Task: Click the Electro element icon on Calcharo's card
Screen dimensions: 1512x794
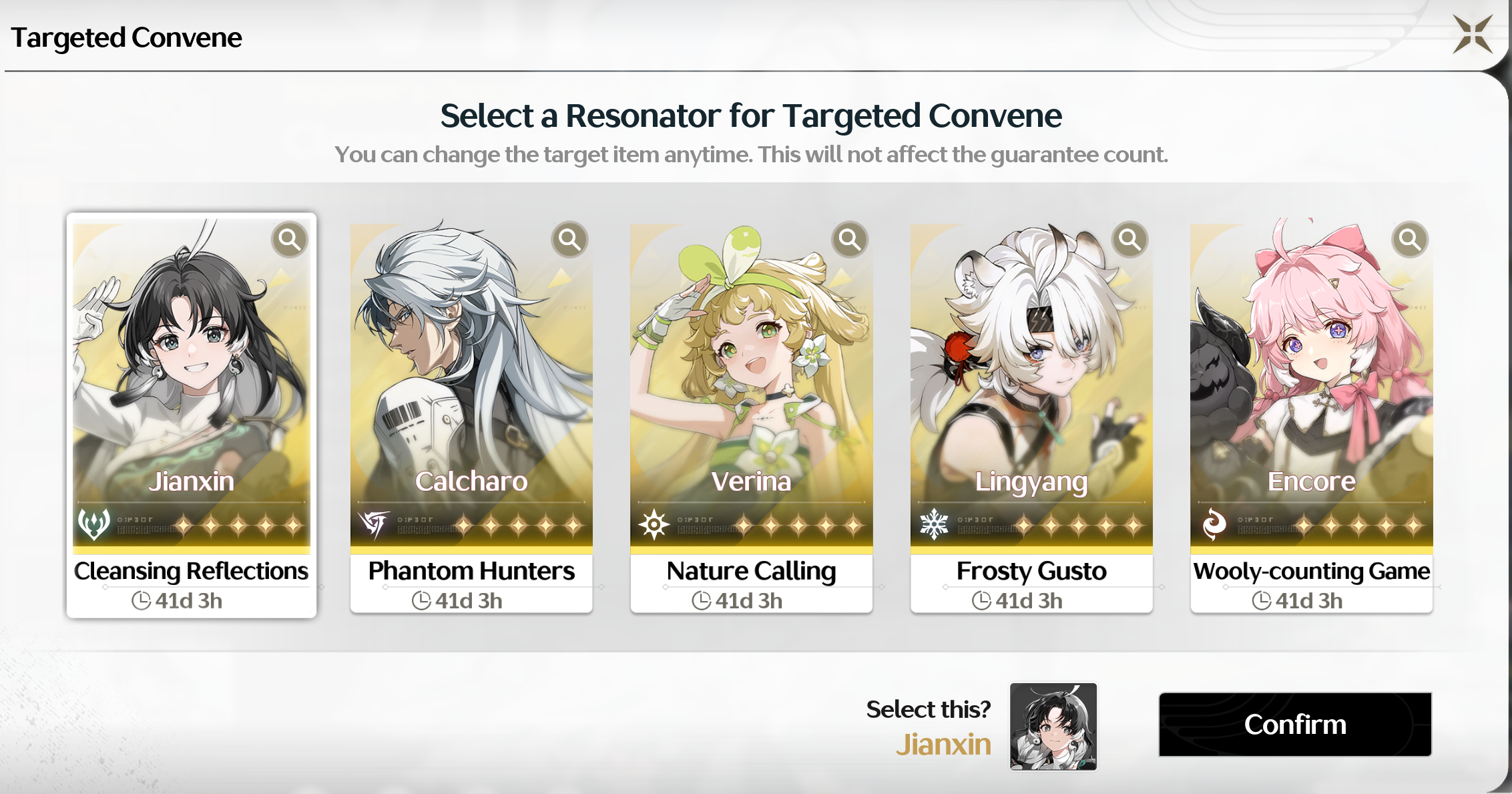Action: point(374,524)
